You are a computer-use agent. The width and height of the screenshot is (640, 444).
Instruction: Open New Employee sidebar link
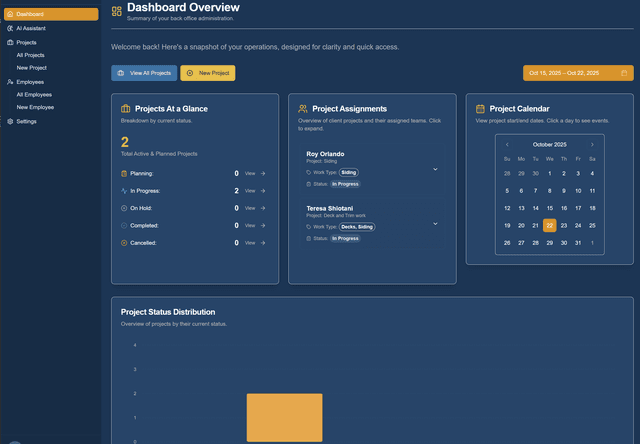[36, 107]
